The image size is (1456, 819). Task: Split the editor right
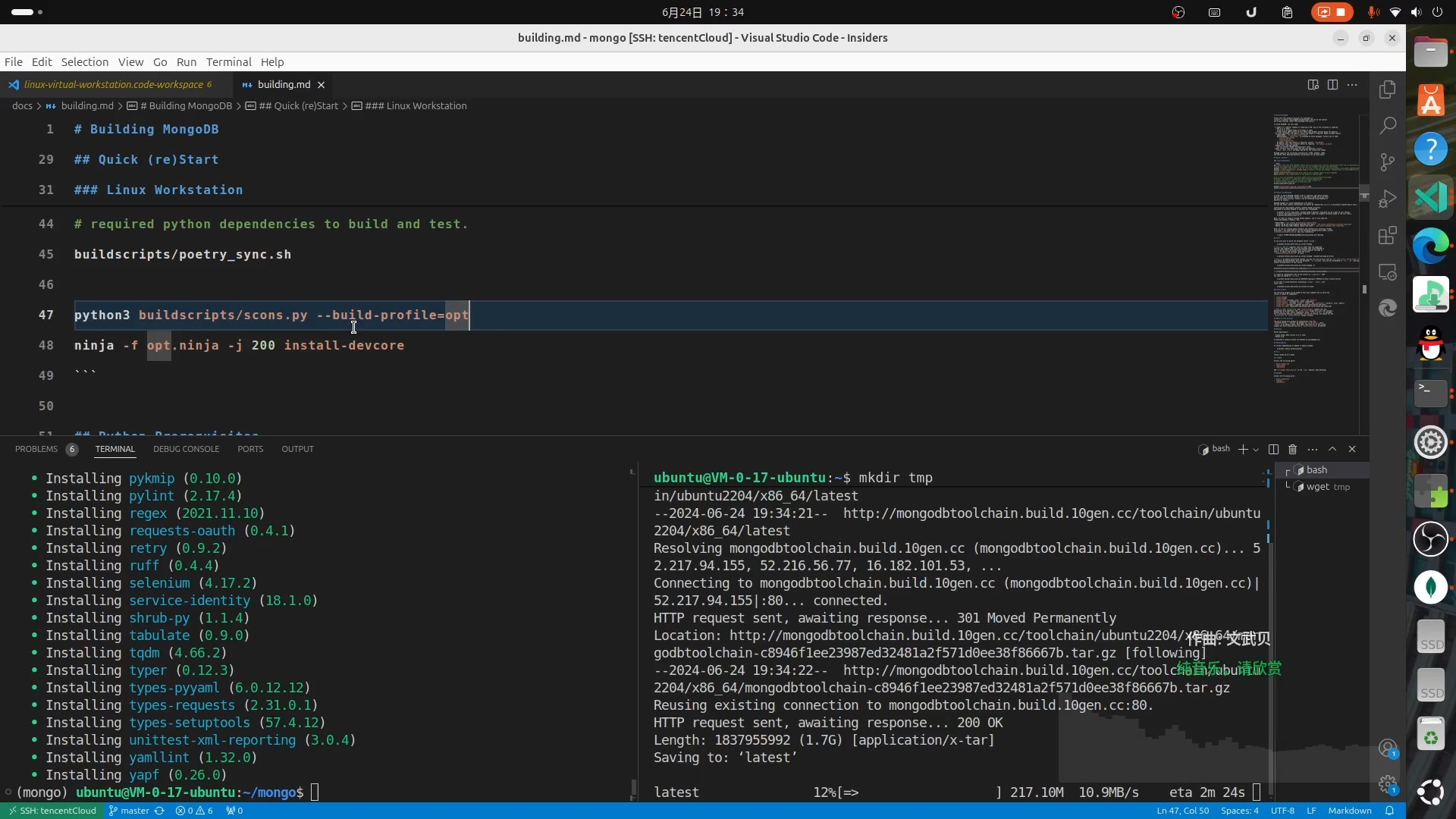coord(1332,84)
